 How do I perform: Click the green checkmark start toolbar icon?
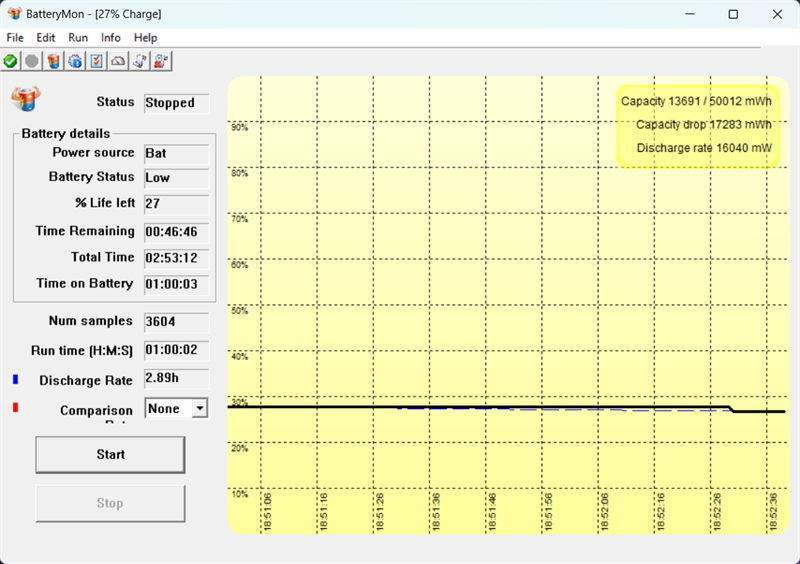[x=11, y=61]
